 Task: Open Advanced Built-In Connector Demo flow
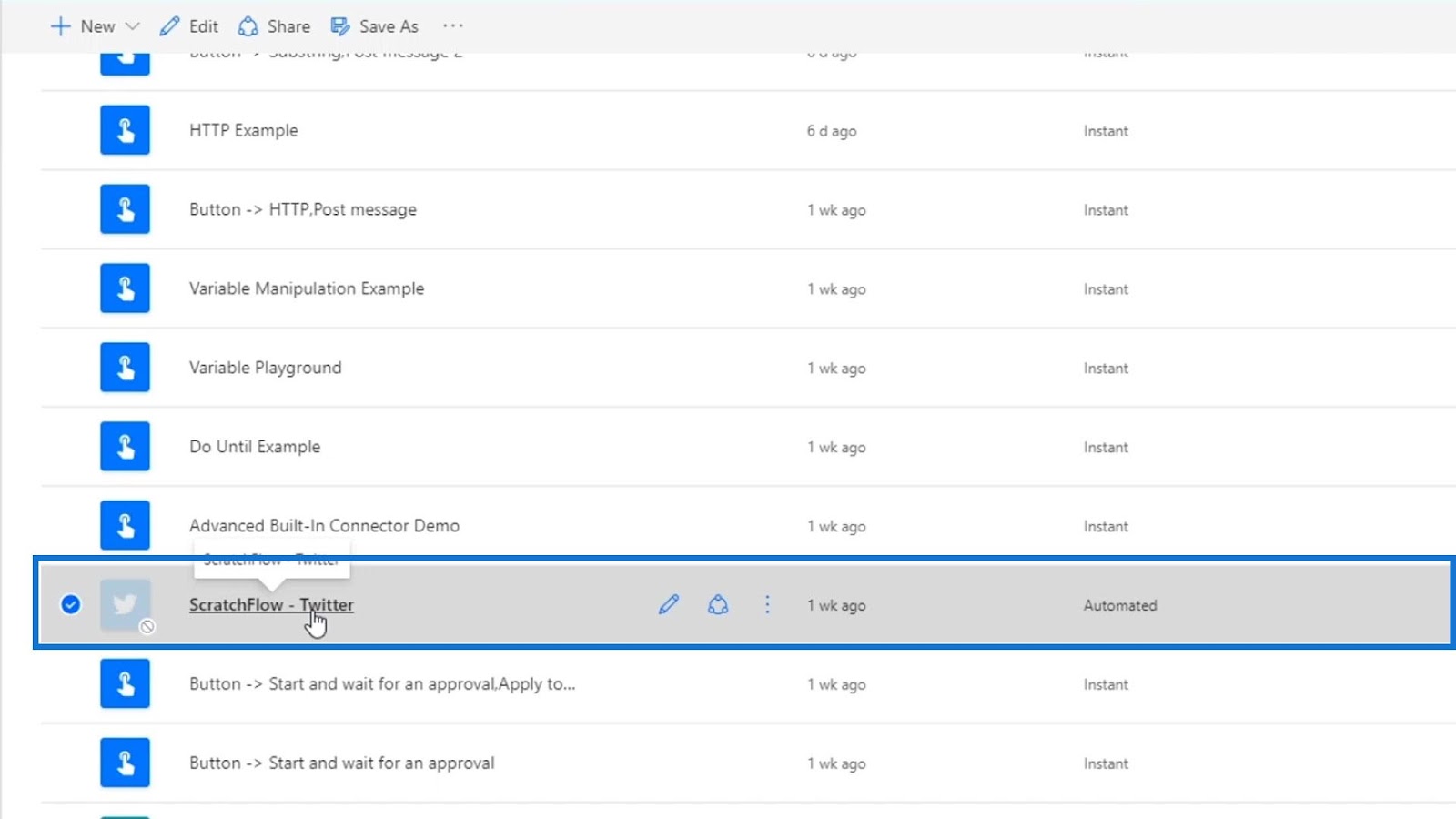[x=324, y=526]
